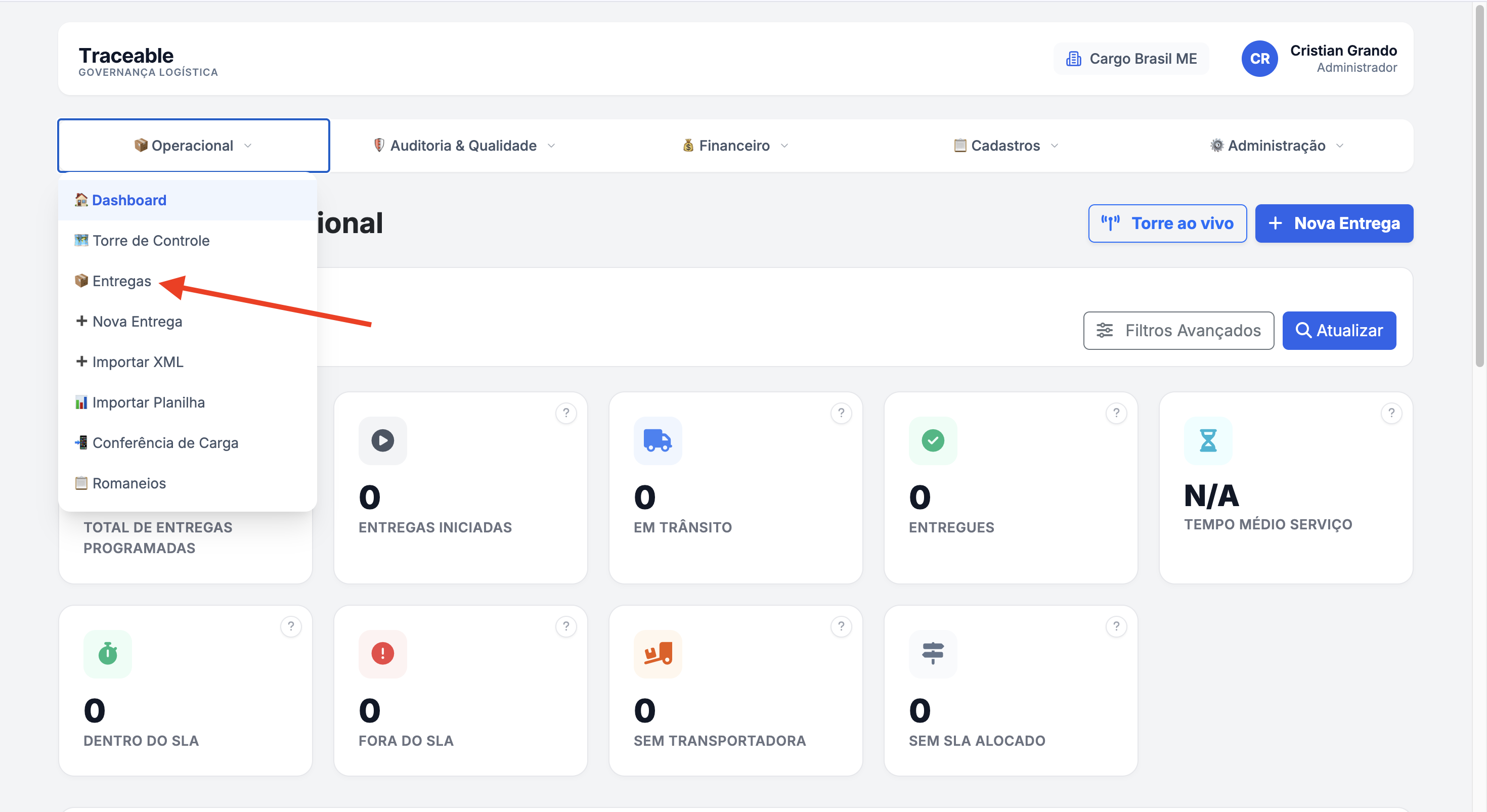Open Importar Planilha menu item

pyautogui.click(x=188, y=402)
